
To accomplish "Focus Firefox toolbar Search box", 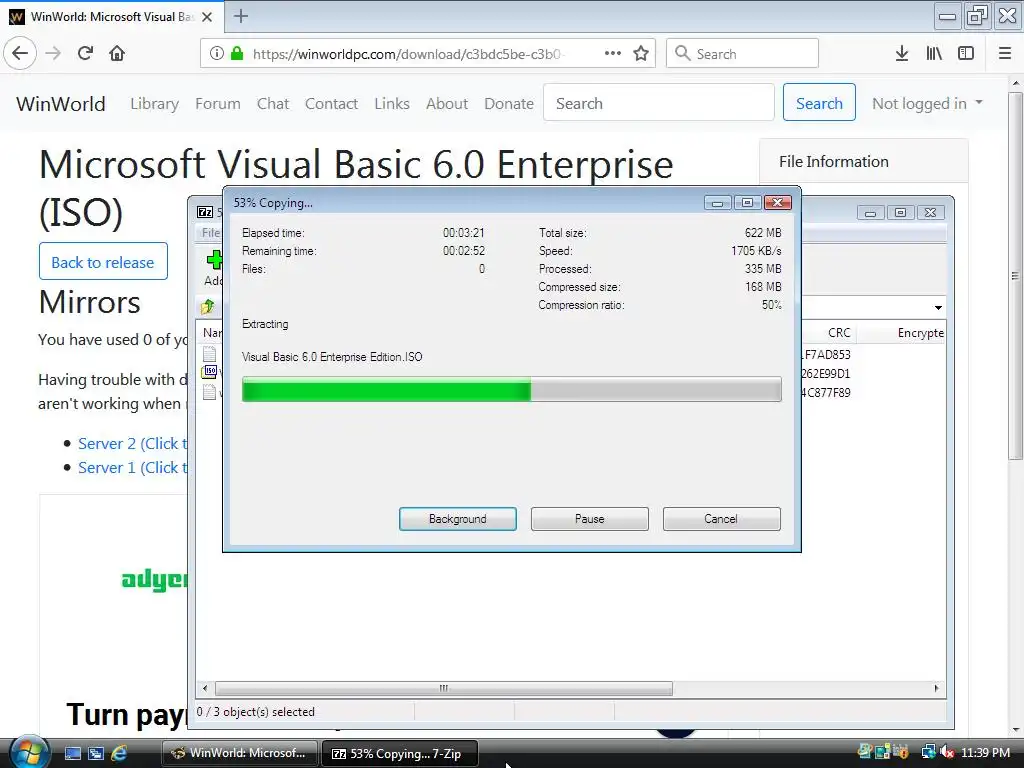I will [743, 54].
